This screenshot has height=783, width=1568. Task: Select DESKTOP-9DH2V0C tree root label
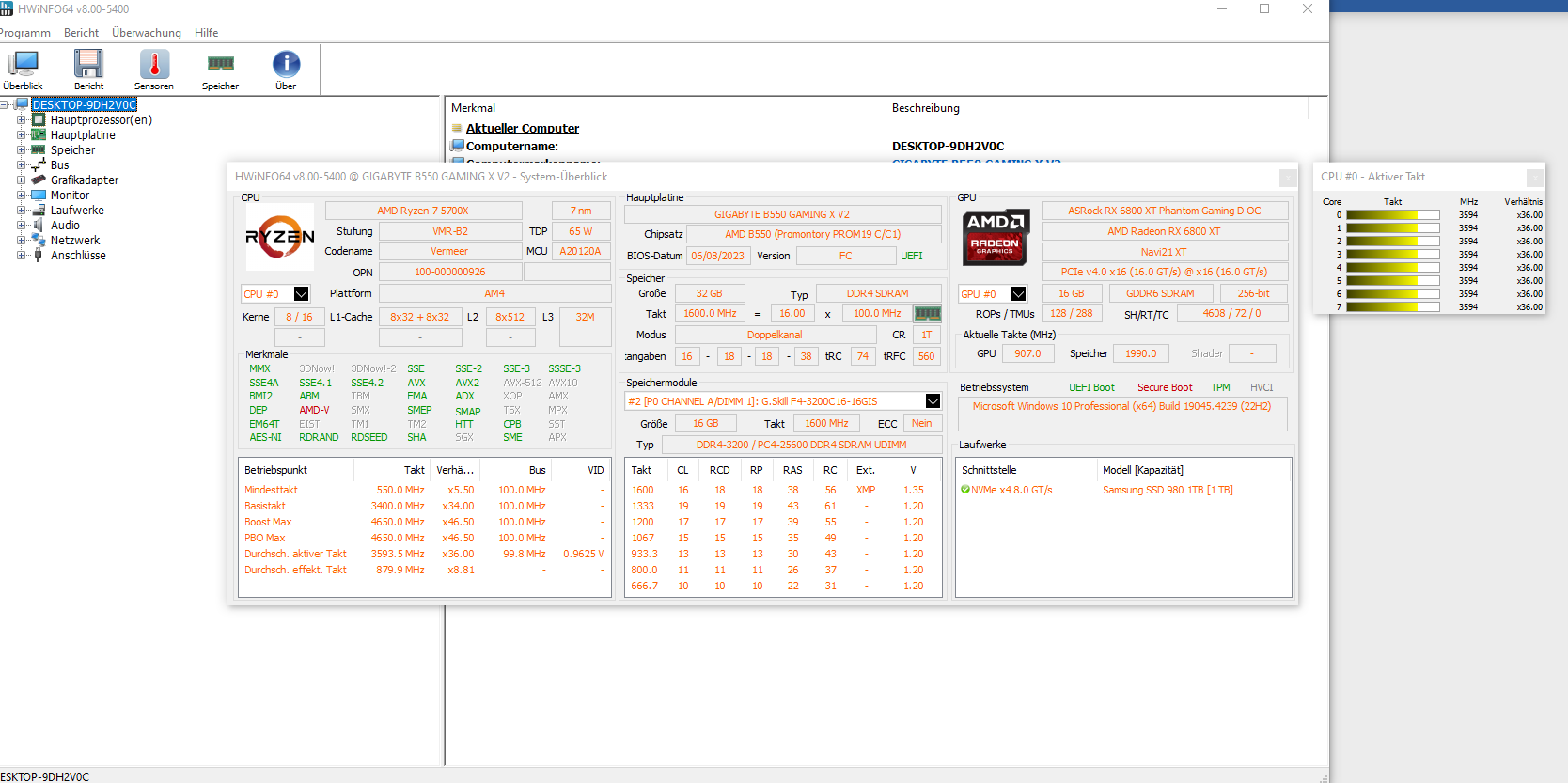pyautogui.click(x=84, y=105)
